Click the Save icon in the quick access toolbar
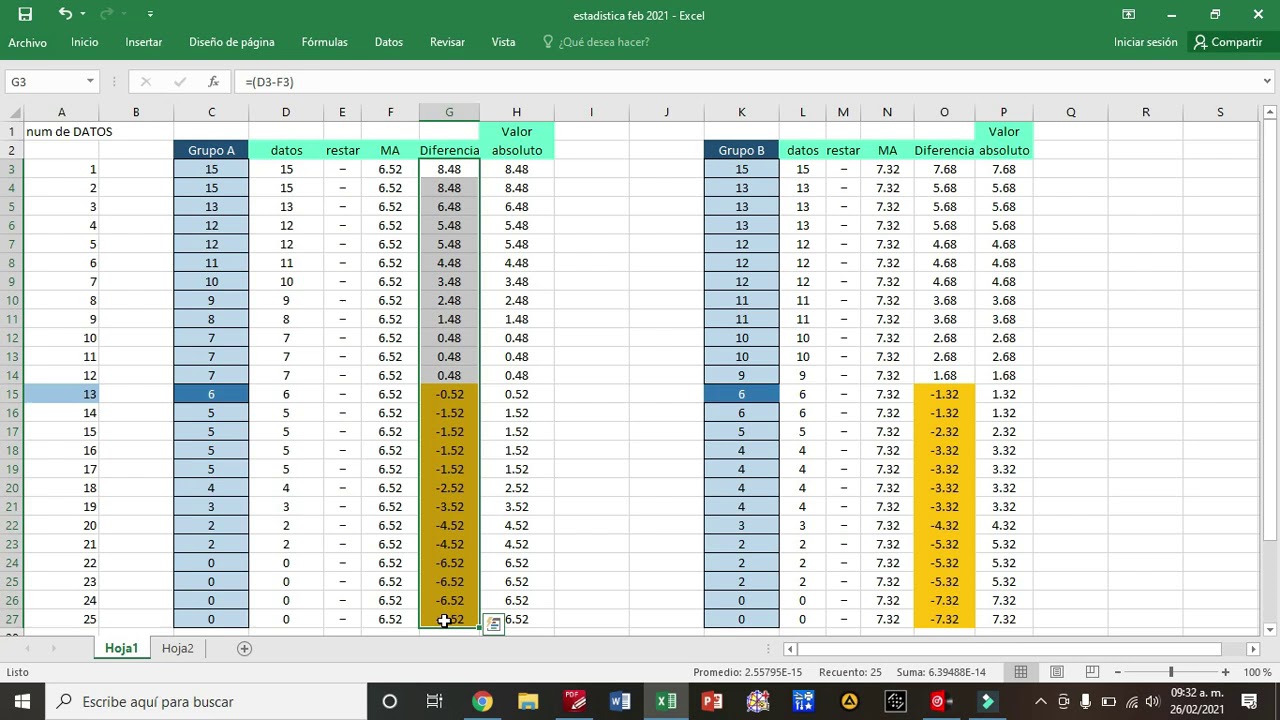 [x=25, y=14]
